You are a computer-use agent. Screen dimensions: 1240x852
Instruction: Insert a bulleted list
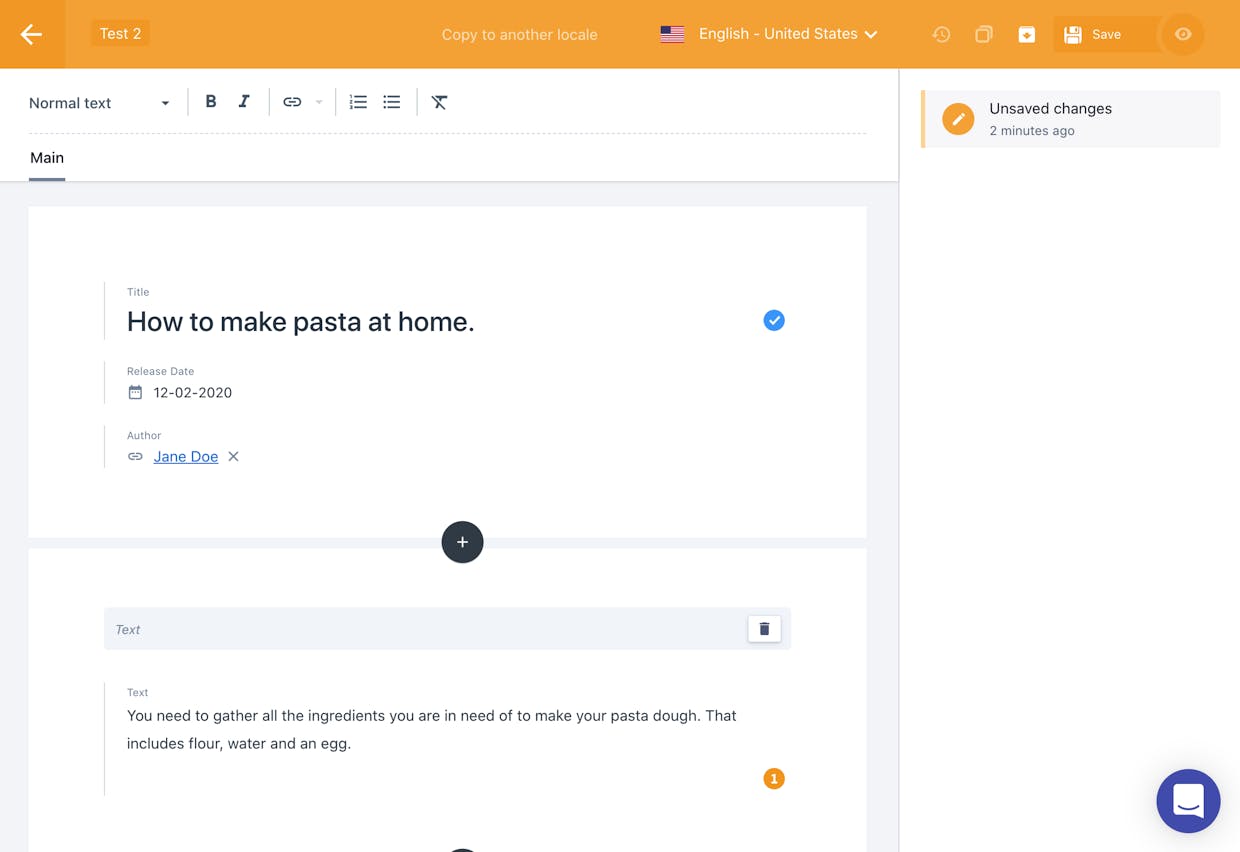[x=392, y=102]
